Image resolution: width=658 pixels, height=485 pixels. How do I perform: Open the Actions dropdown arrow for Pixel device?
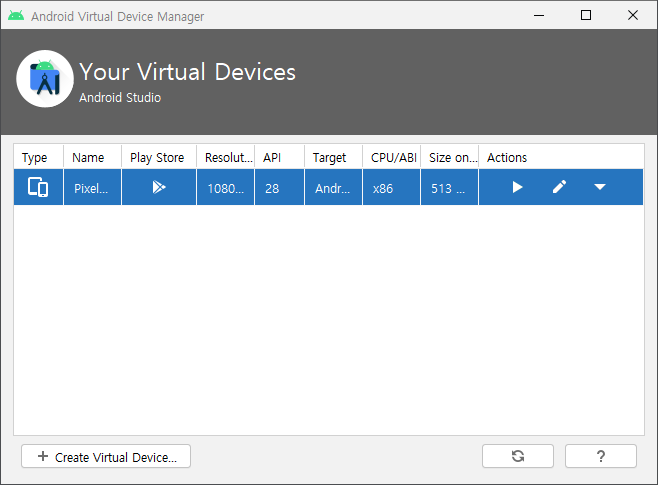[x=600, y=187]
